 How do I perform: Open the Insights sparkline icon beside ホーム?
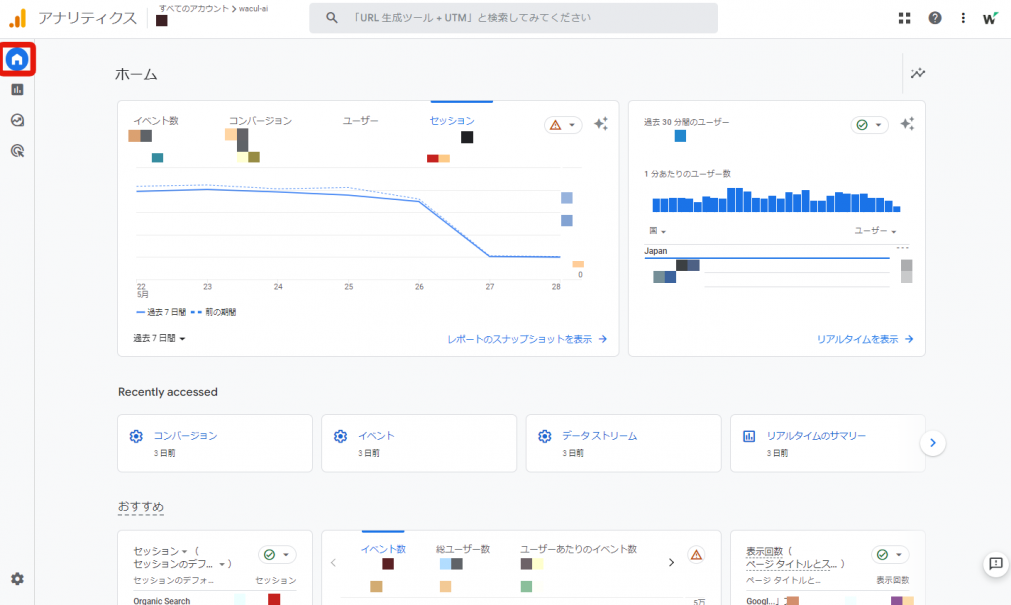(918, 73)
